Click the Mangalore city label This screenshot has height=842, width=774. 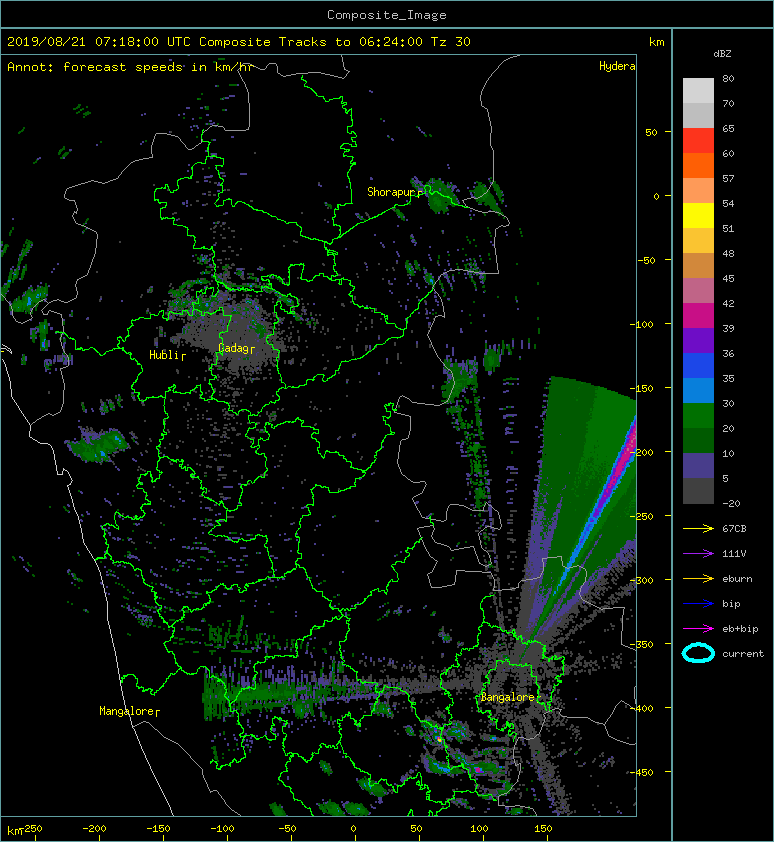[127, 711]
